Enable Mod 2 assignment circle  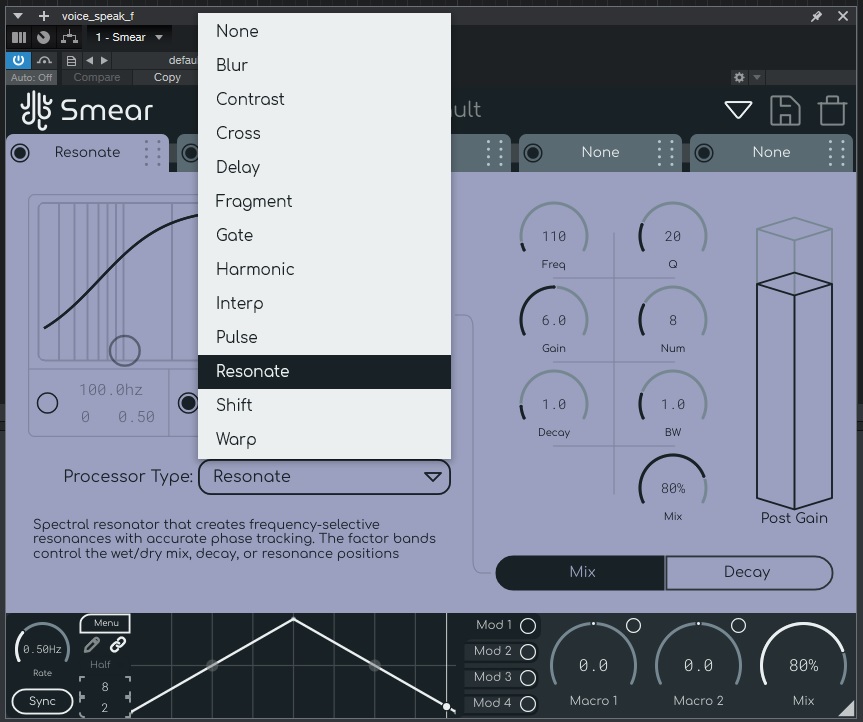[x=528, y=652]
